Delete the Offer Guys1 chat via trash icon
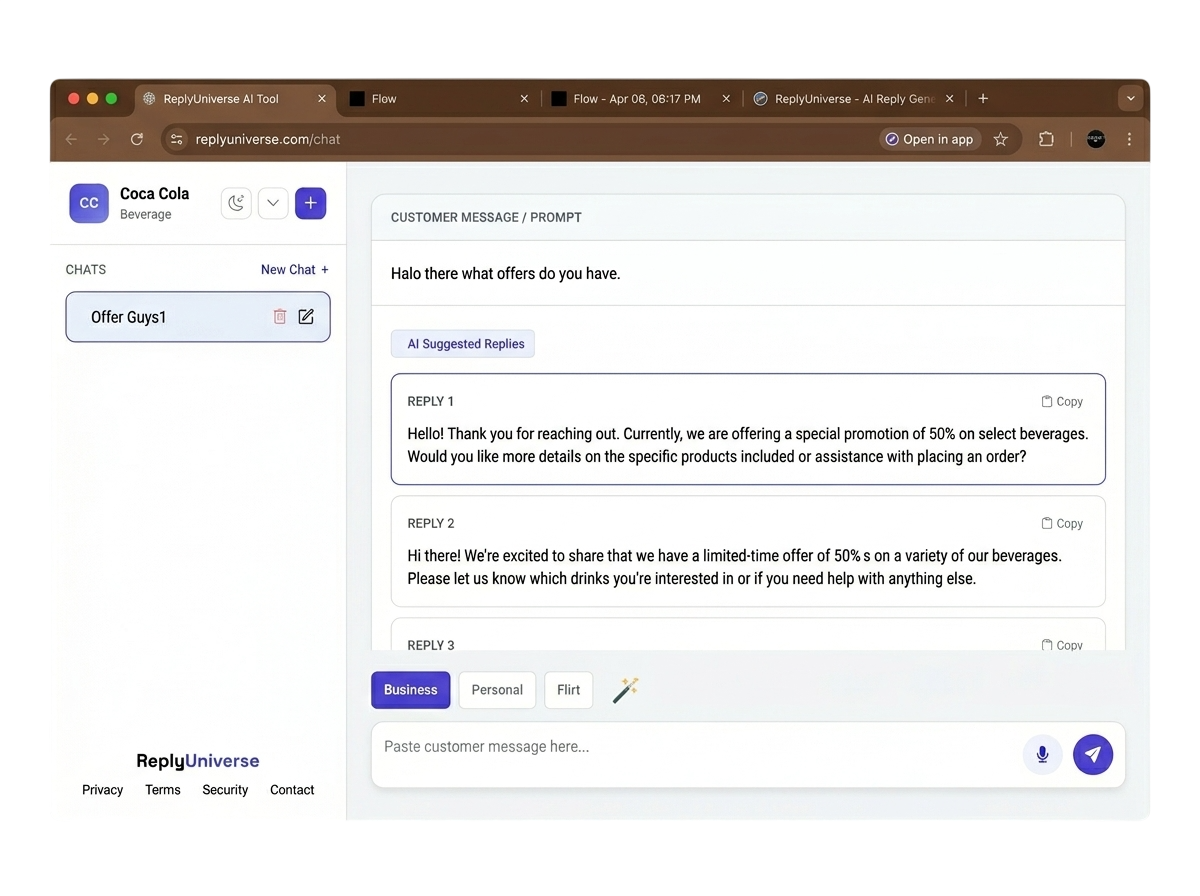1200x896 pixels. (279, 316)
